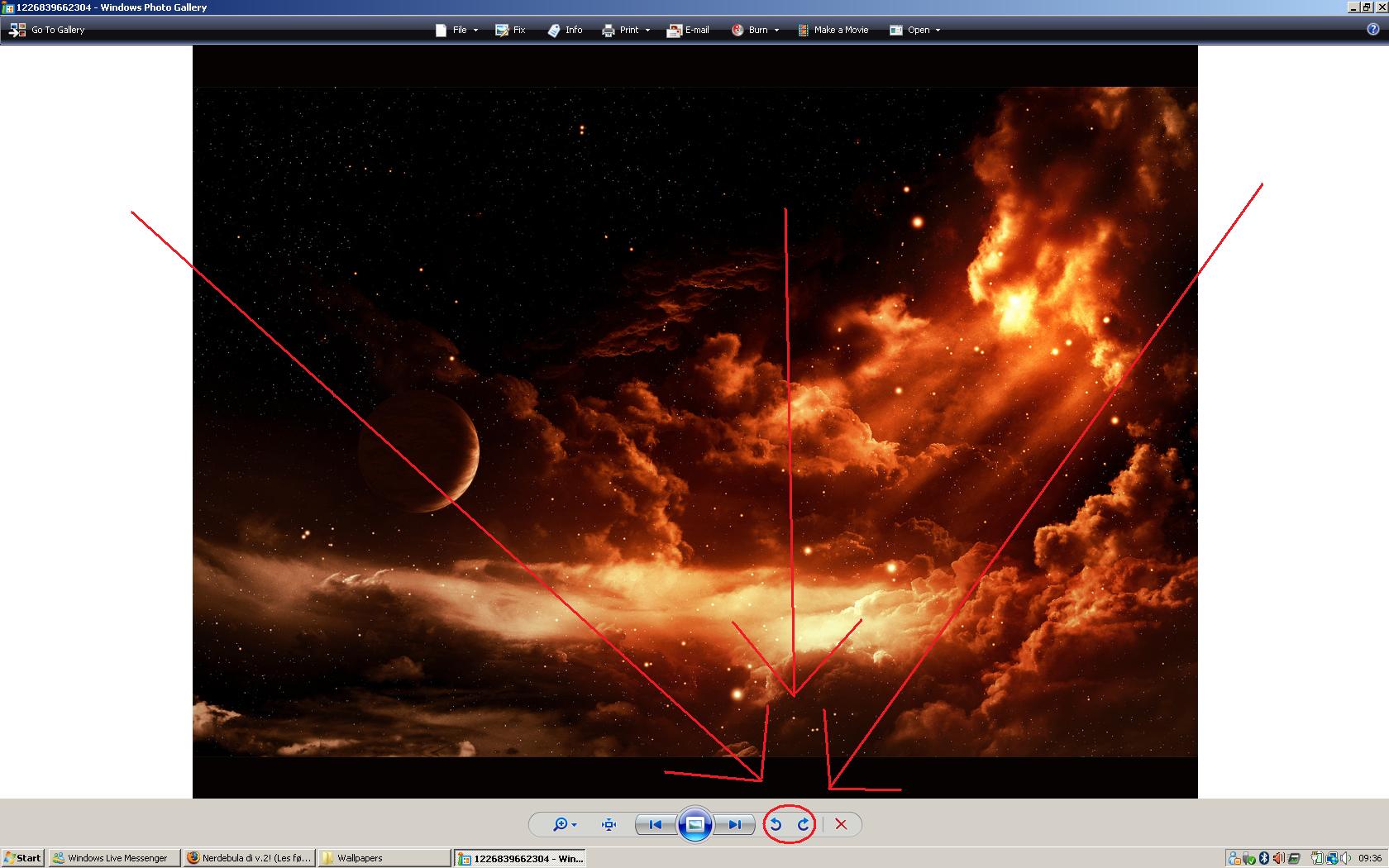
Task: Click the Info tag icon
Action: pos(554,30)
